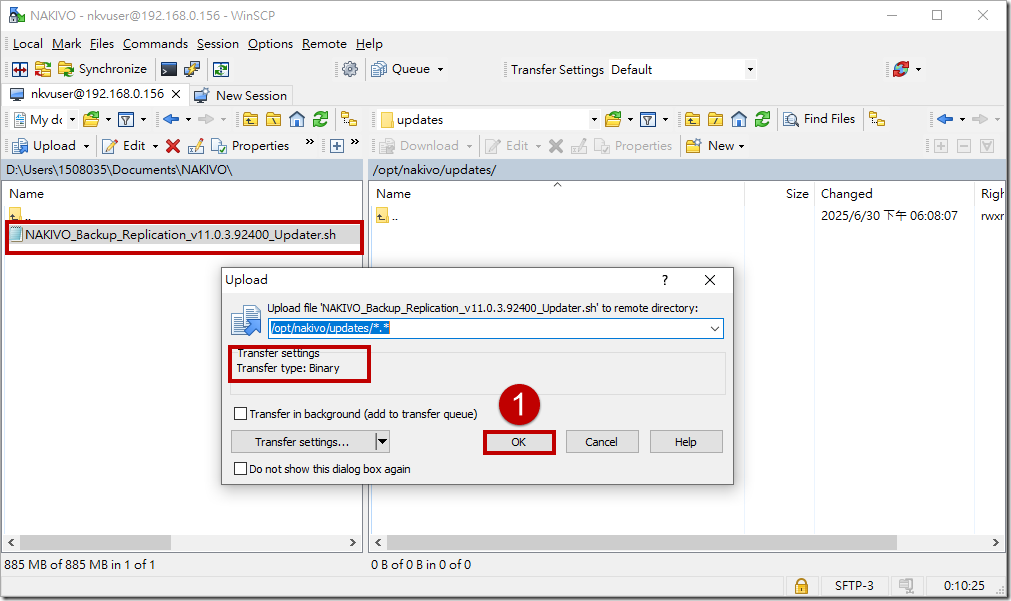Launch the Open in PuTTY icon
The width and height of the screenshot is (1011, 601).
point(192,69)
